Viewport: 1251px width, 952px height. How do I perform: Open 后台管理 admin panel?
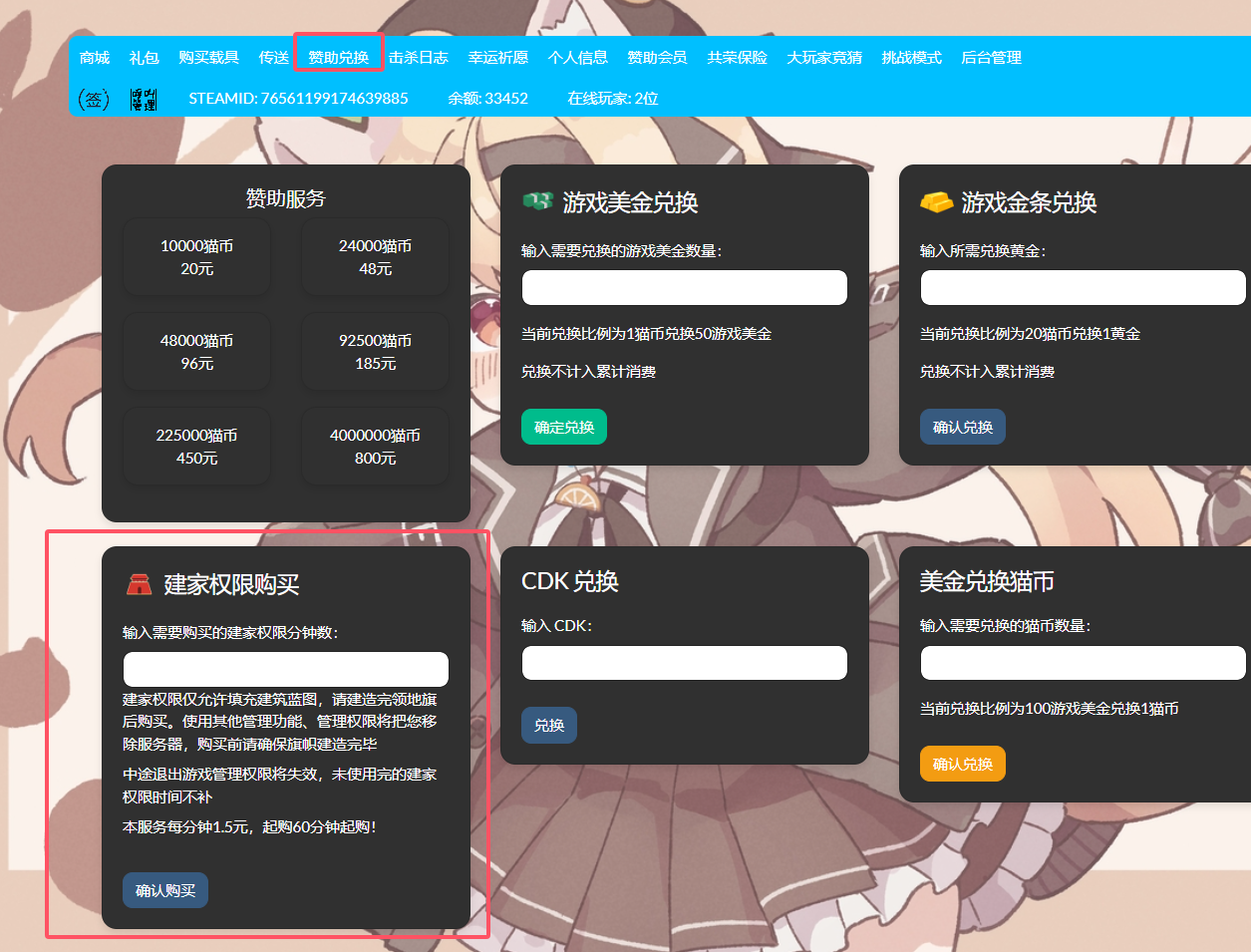tap(991, 58)
